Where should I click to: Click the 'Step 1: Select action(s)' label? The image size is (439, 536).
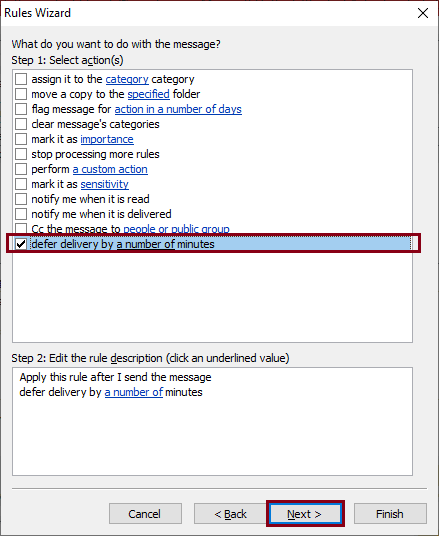[x=67, y=60]
